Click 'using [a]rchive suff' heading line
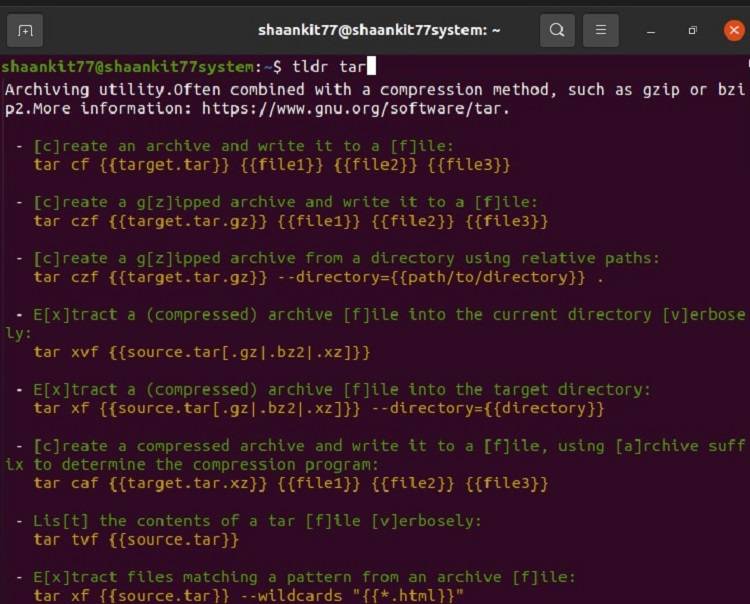 pyautogui.click(x=651, y=446)
